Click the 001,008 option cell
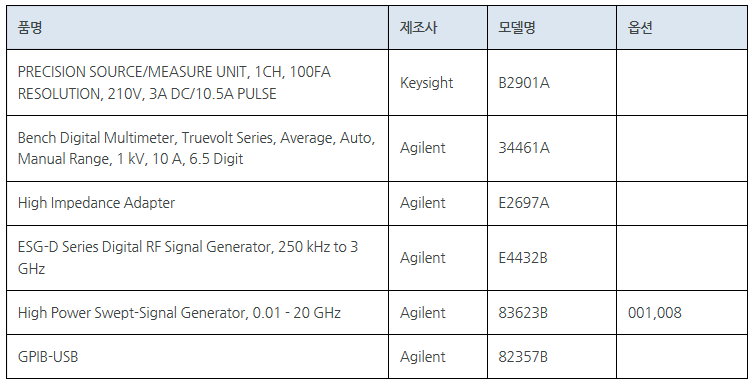 [682, 313]
